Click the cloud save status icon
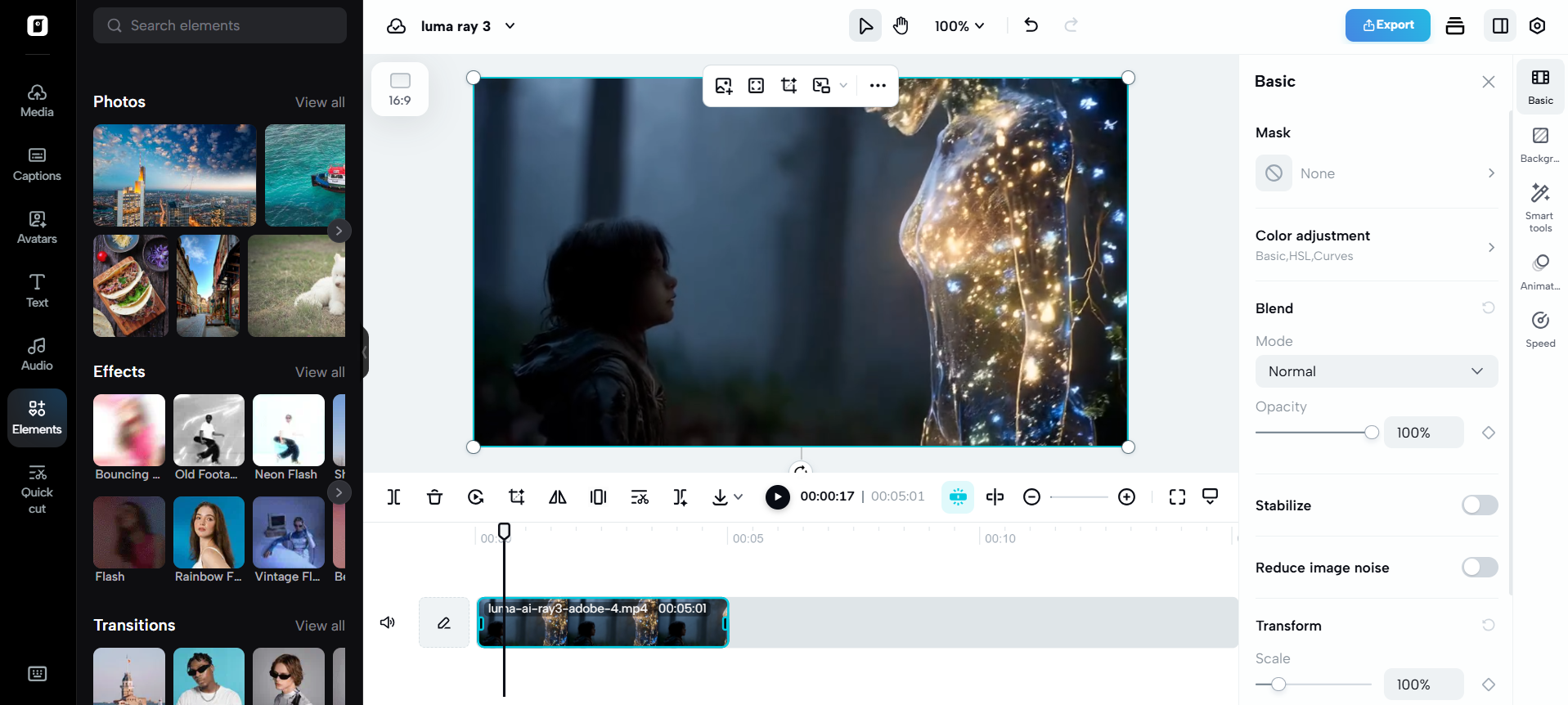The height and width of the screenshot is (705, 1568). [x=396, y=26]
